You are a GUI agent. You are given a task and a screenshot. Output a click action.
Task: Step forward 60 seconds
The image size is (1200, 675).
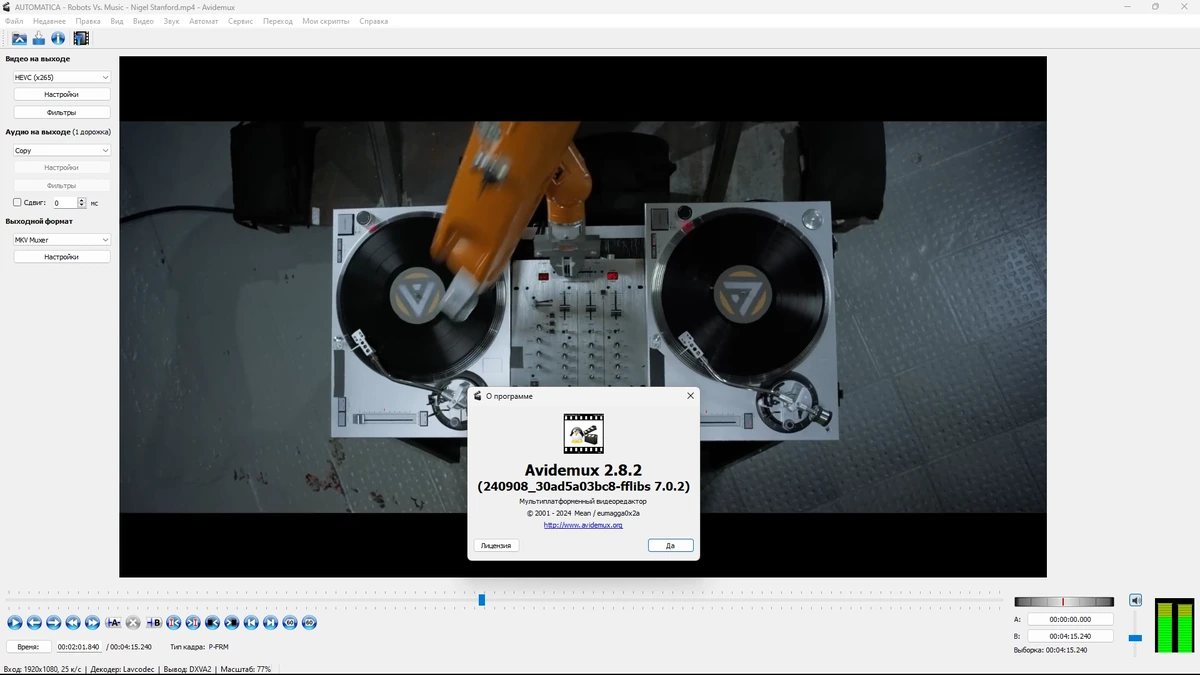(x=310, y=623)
